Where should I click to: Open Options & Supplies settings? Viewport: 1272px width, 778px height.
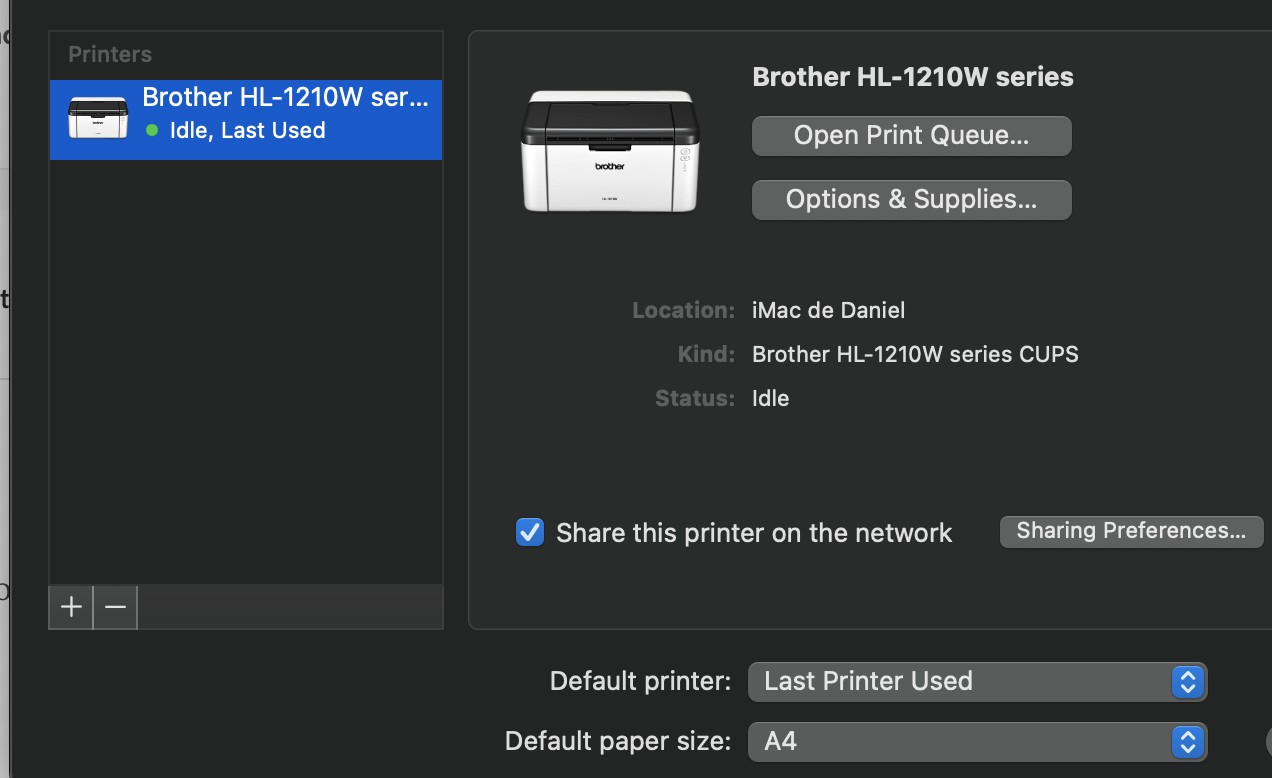pyautogui.click(x=910, y=199)
